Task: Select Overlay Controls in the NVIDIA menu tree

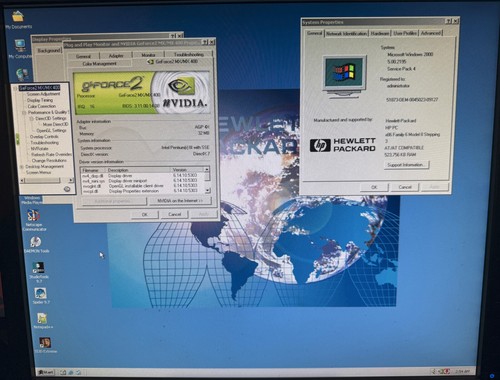Action: [44, 136]
